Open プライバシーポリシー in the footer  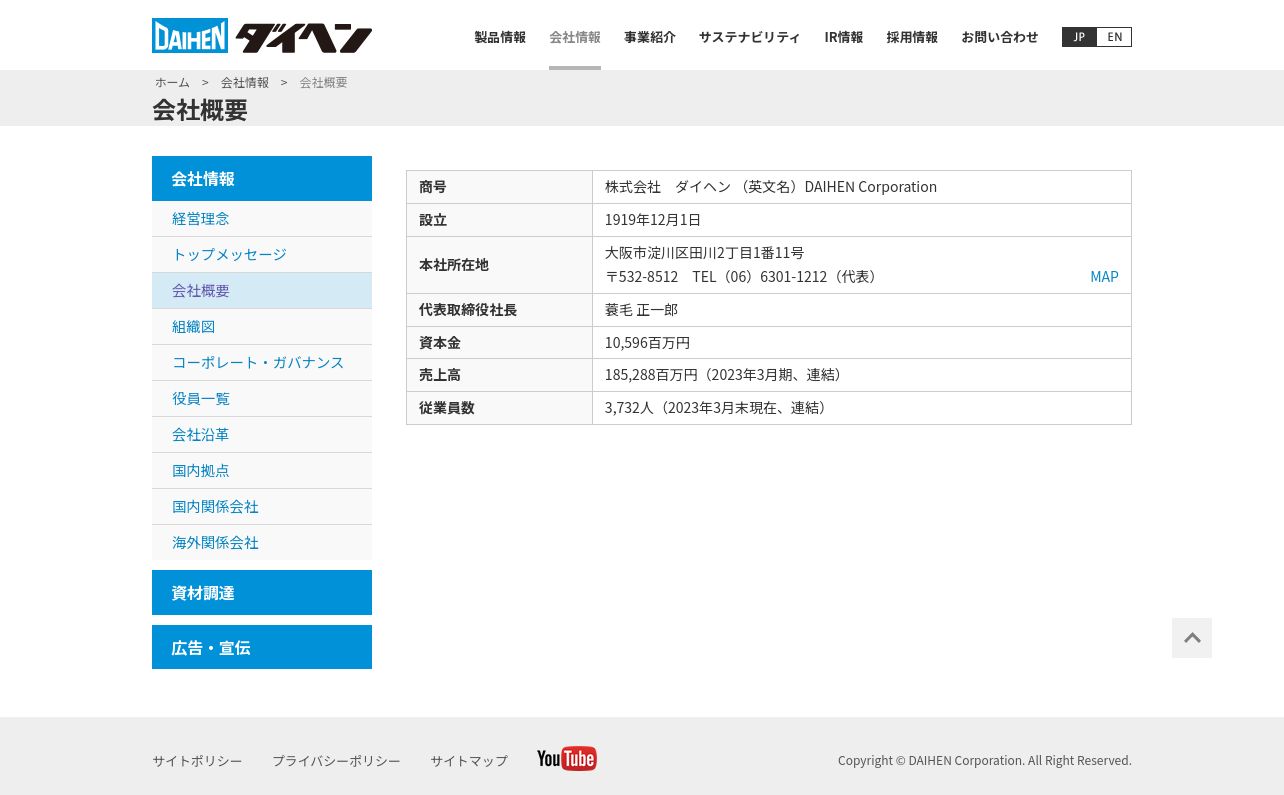(x=336, y=761)
